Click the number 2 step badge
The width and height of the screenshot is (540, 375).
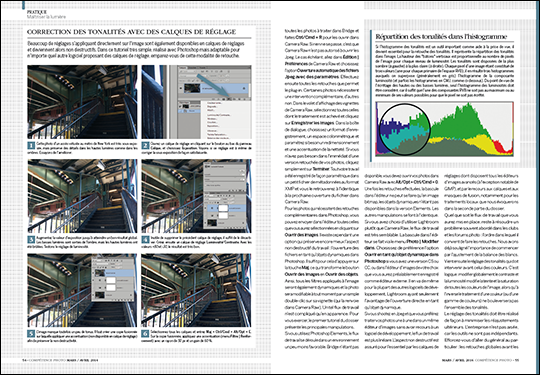(x=145, y=146)
